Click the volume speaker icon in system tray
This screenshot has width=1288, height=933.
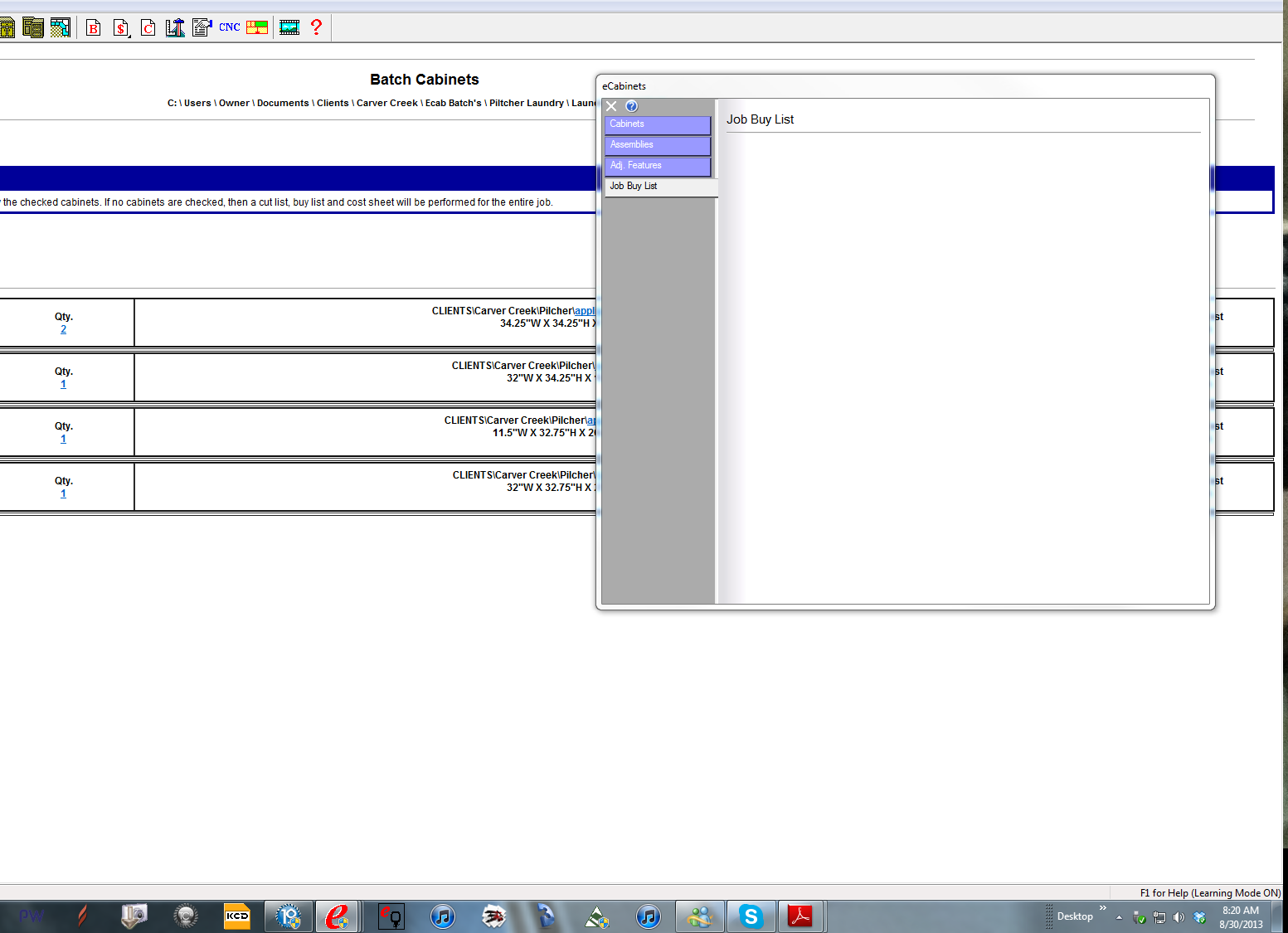[x=1179, y=917]
